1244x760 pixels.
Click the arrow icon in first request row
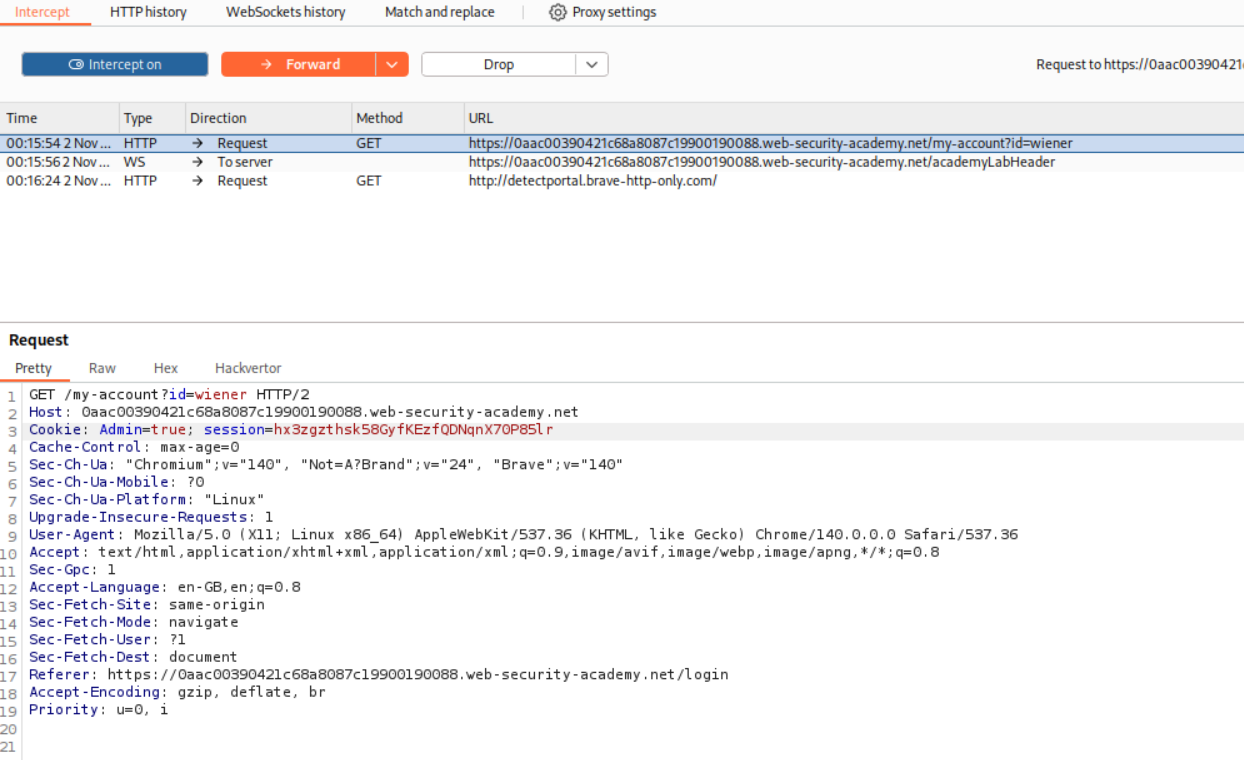pos(198,143)
